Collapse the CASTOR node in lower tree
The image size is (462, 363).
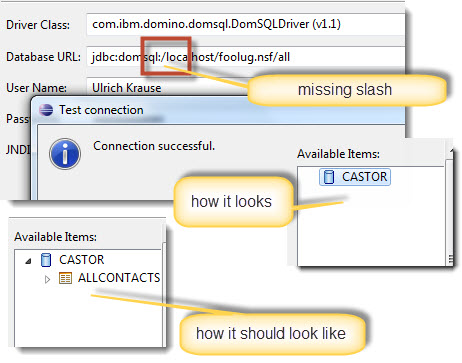28,261
